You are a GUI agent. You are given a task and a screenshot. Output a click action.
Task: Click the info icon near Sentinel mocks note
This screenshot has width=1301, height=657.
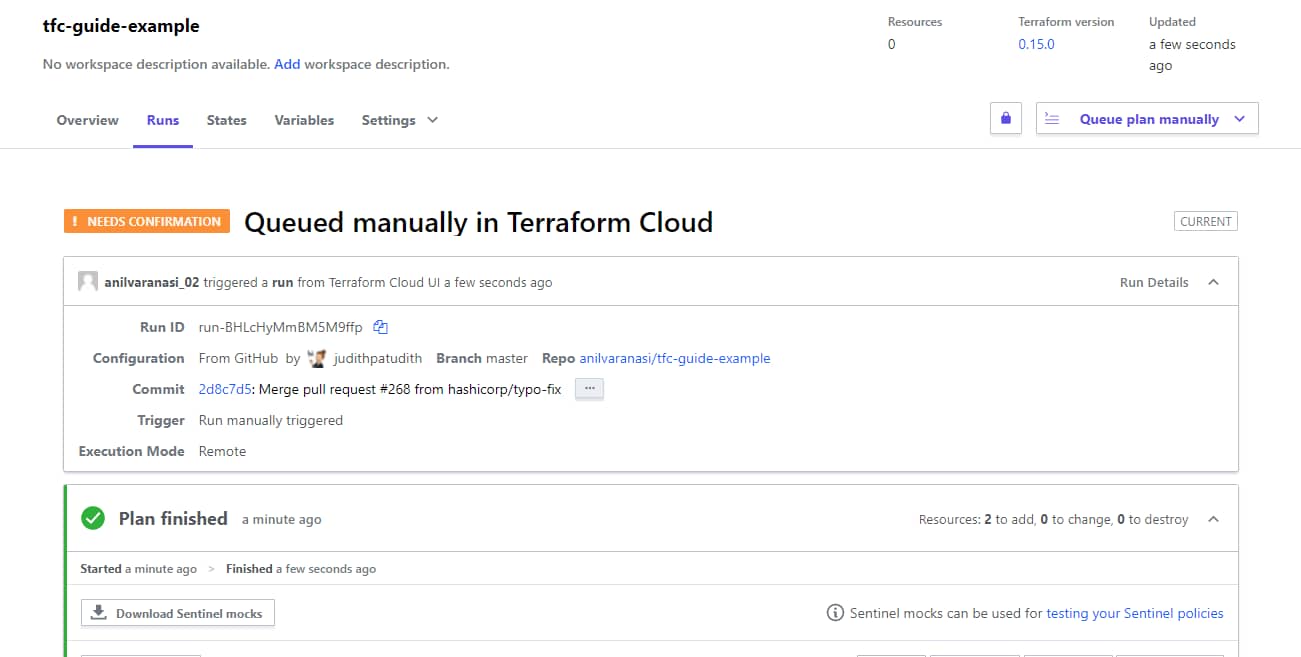click(x=835, y=612)
